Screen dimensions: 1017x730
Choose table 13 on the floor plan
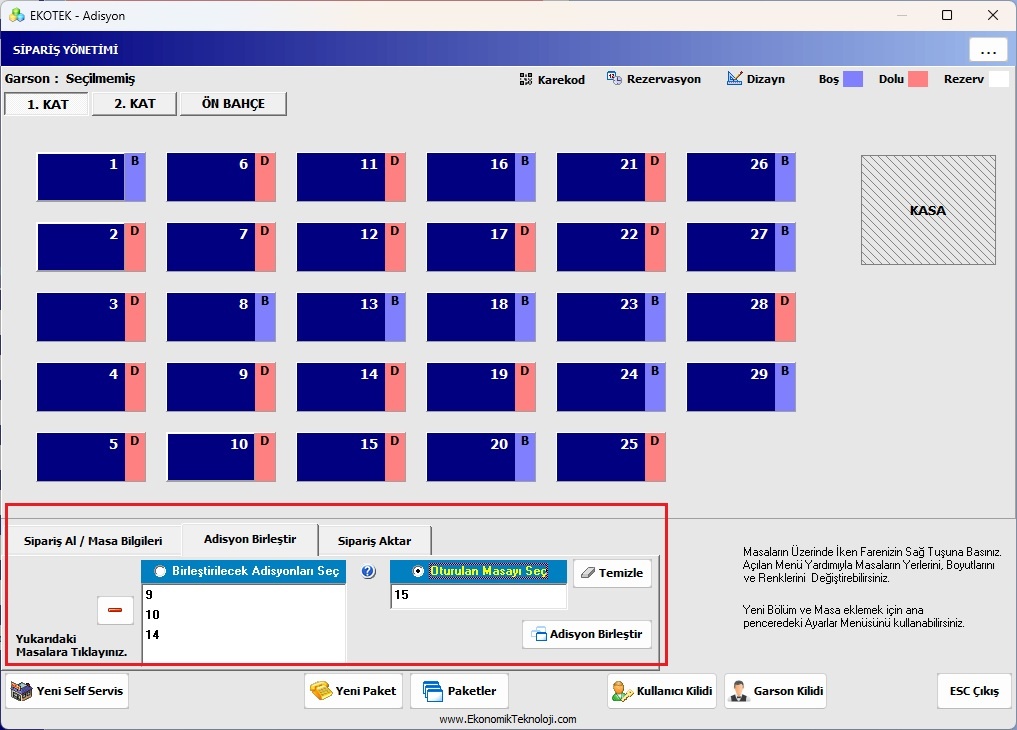click(x=351, y=318)
